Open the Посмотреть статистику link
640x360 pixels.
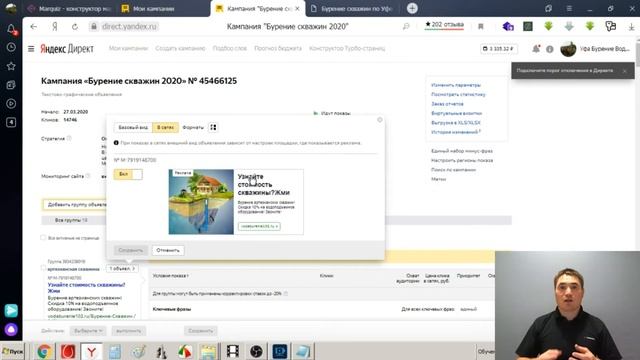458,94
